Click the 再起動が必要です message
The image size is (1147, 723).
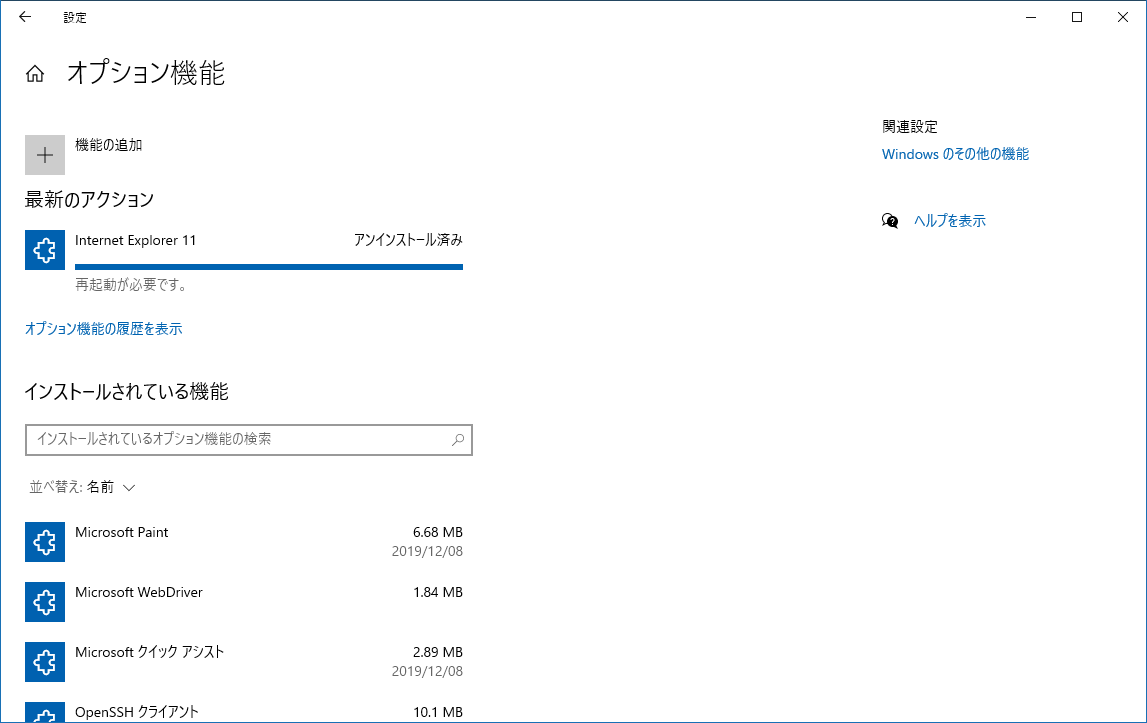click(131, 285)
